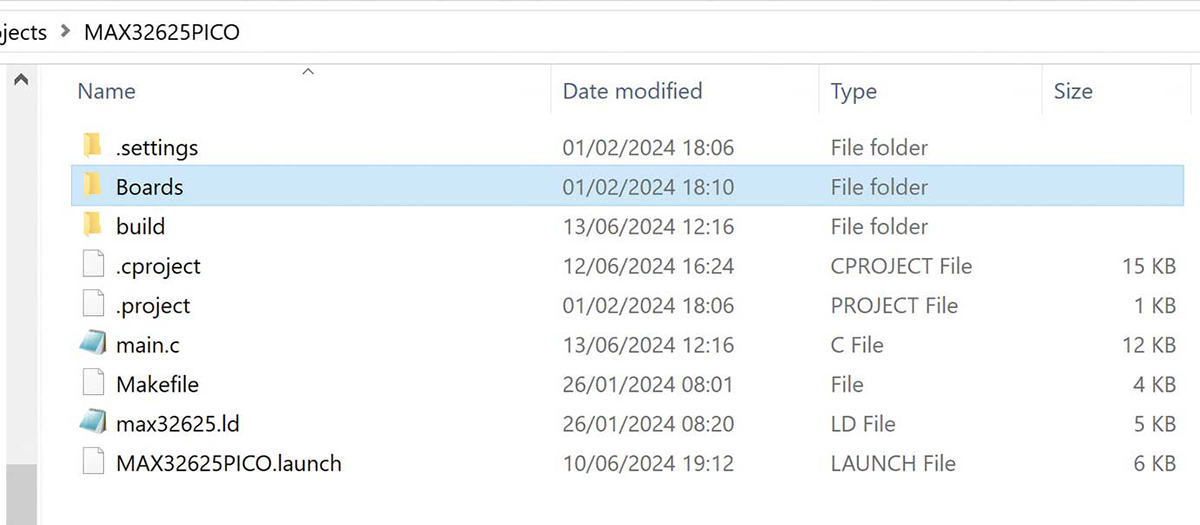Click the Makefile blank file icon

pyautogui.click(x=92, y=385)
